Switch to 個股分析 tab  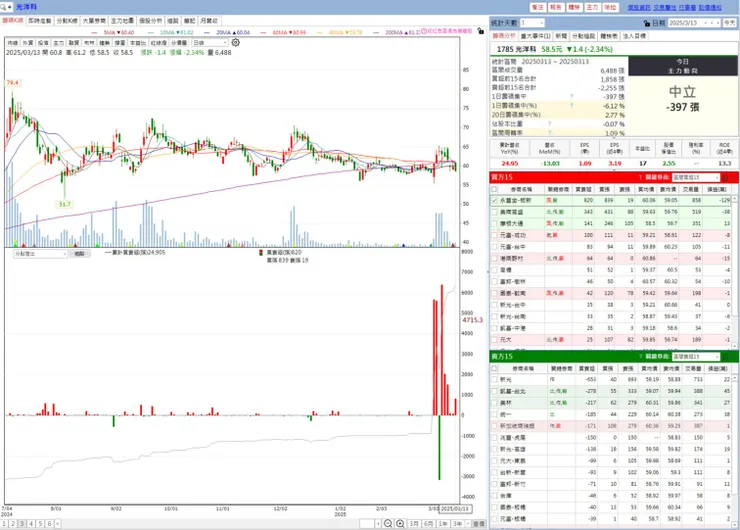click(150, 21)
